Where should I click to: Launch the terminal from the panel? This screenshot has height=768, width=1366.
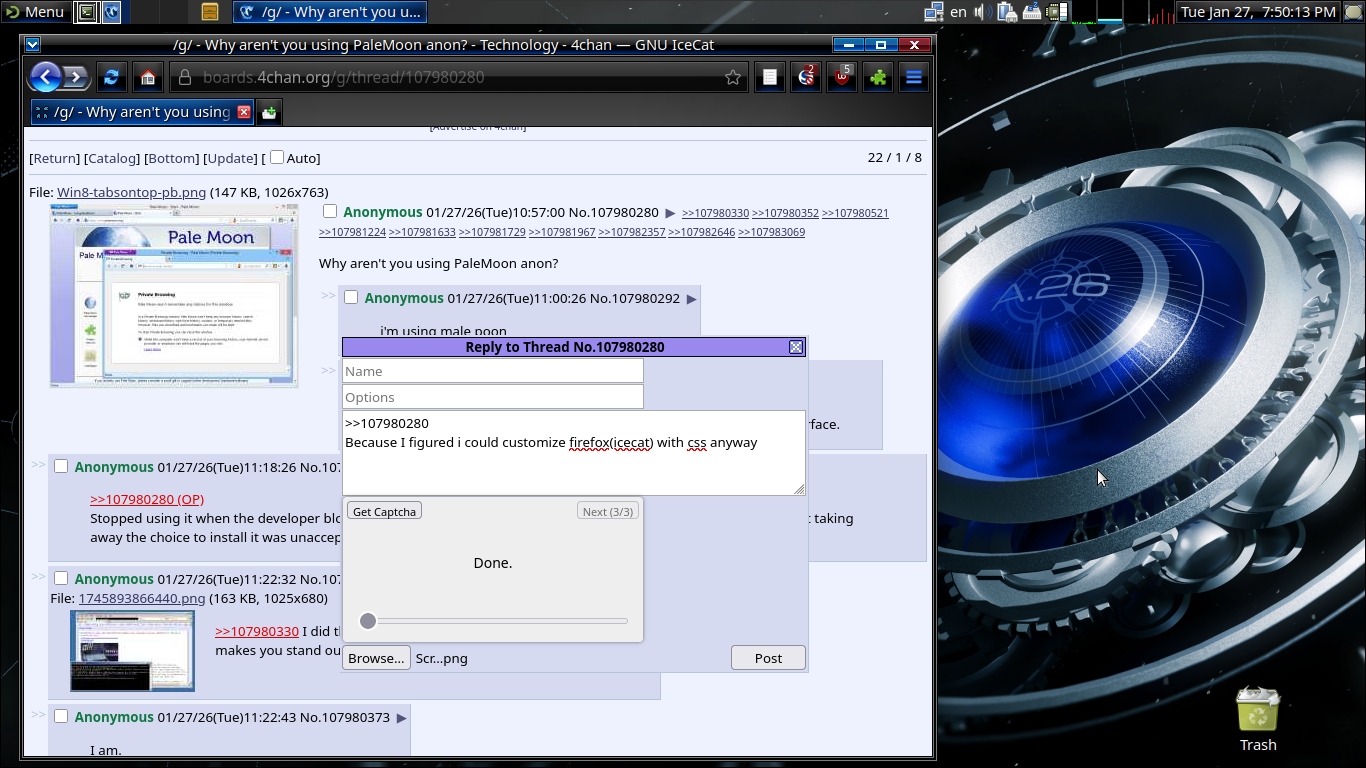[87, 12]
